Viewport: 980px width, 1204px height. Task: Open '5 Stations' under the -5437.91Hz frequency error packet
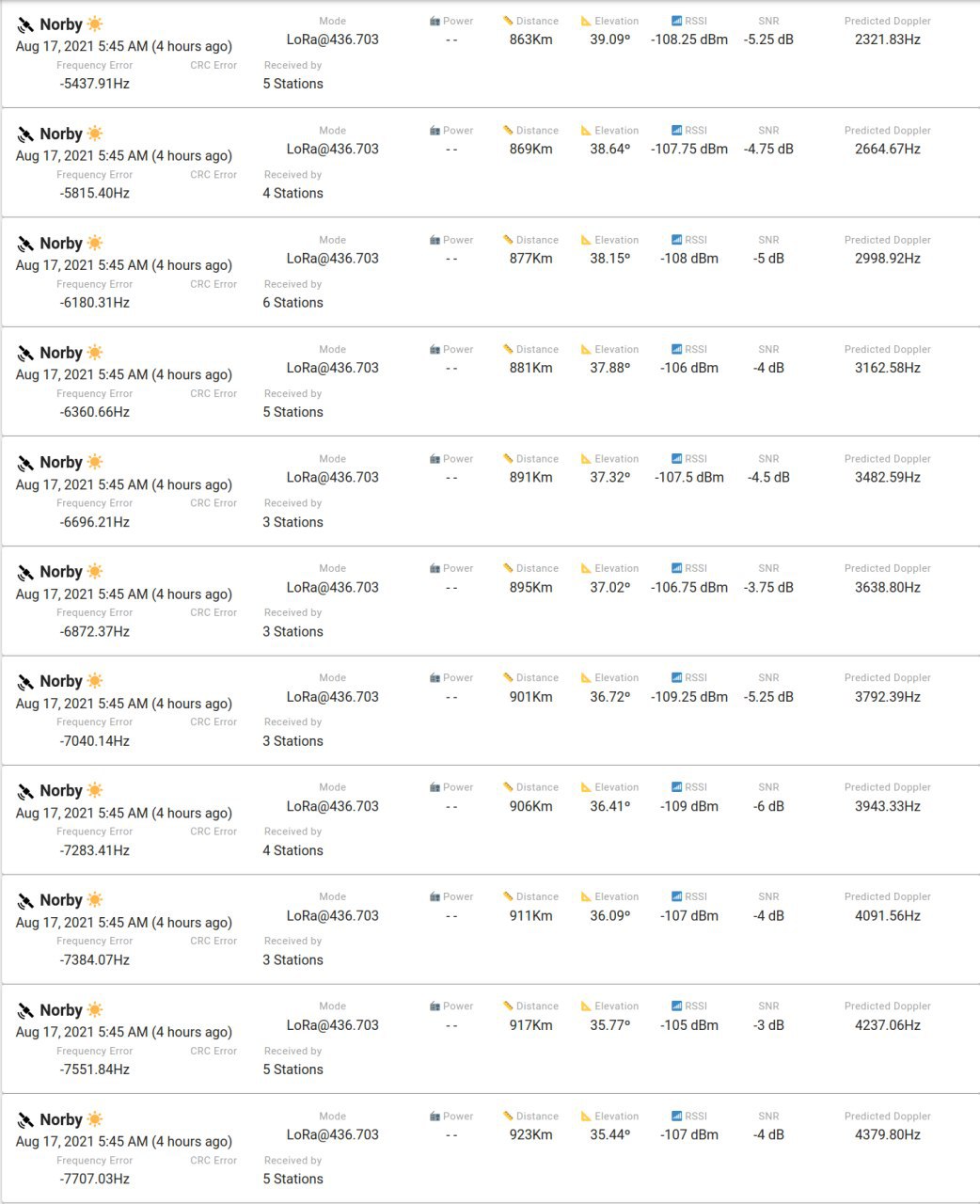[292, 84]
